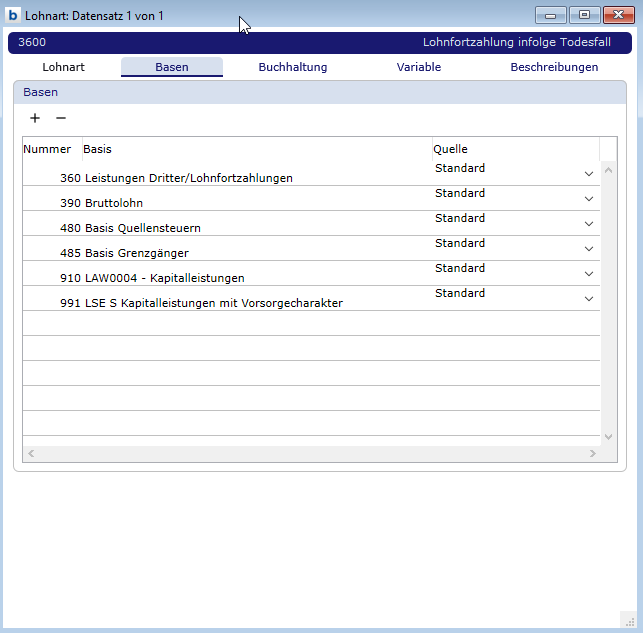Click the minus icon to remove a Basis
The height and width of the screenshot is (633, 643).
click(60, 118)
